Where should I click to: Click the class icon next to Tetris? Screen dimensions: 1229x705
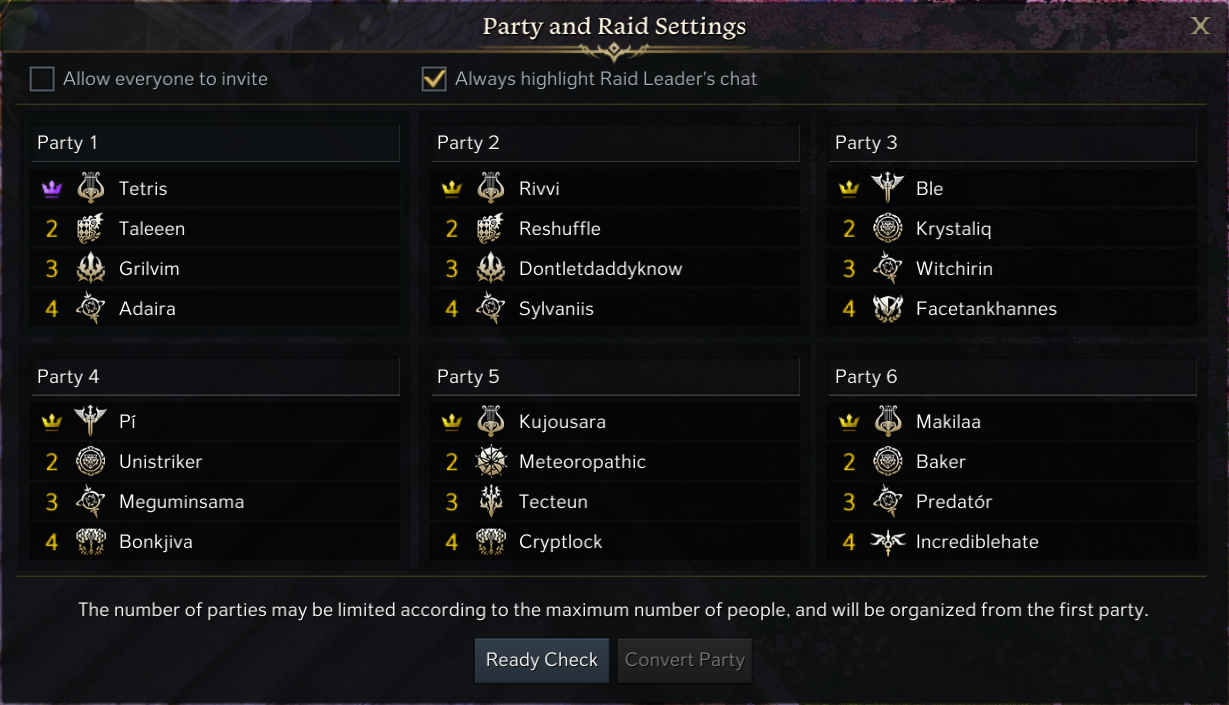(x=91, y=188)
